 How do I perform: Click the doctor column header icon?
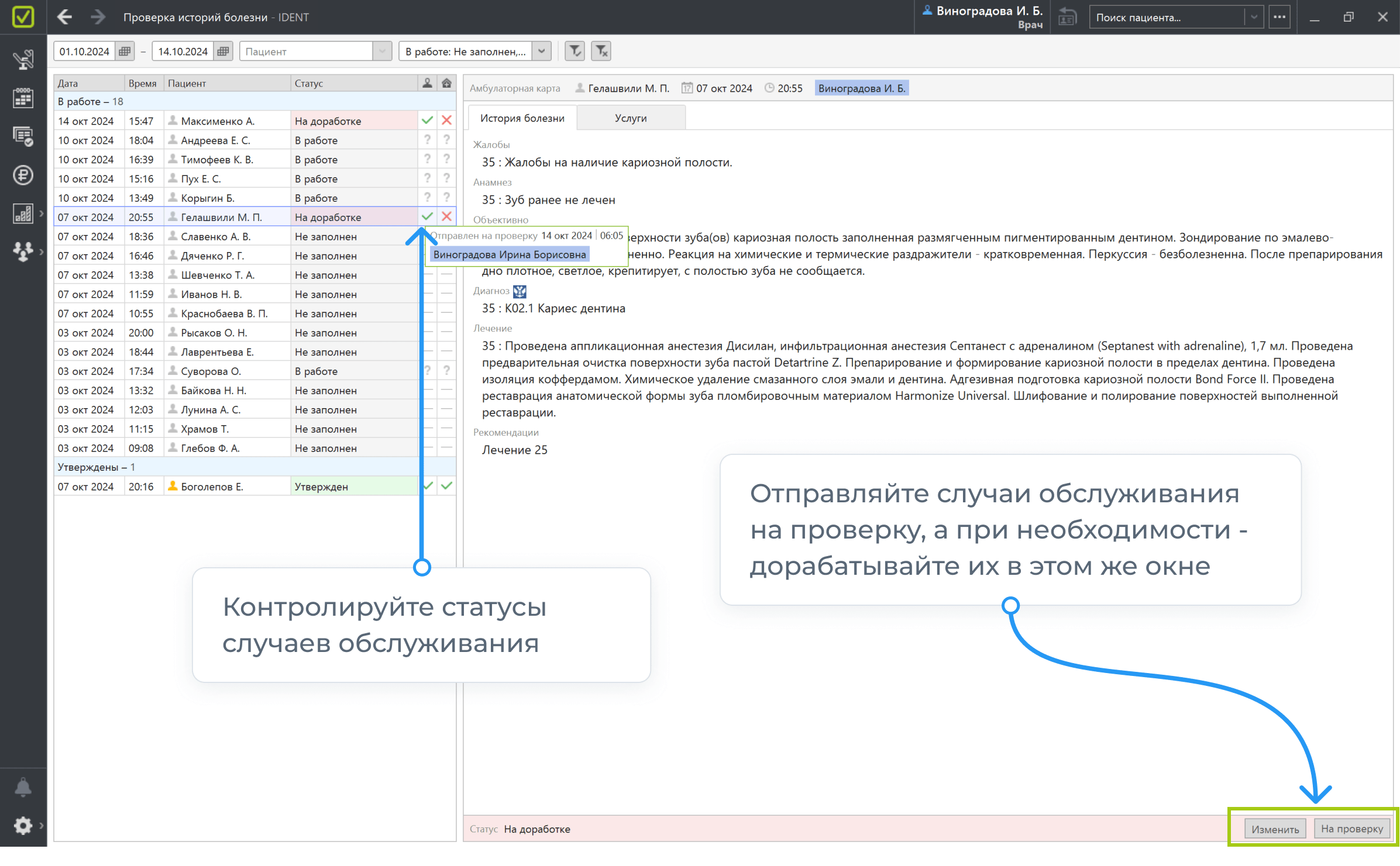tap(427, 83)
